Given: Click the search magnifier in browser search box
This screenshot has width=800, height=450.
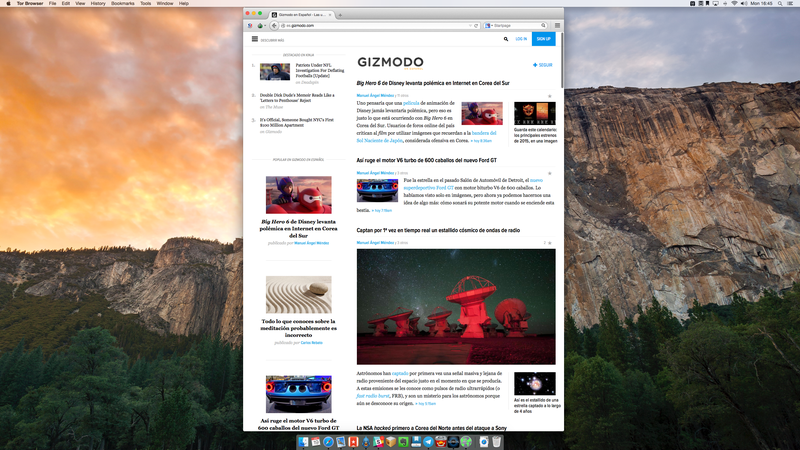Looking at the screenshot, I should point(543,26).
